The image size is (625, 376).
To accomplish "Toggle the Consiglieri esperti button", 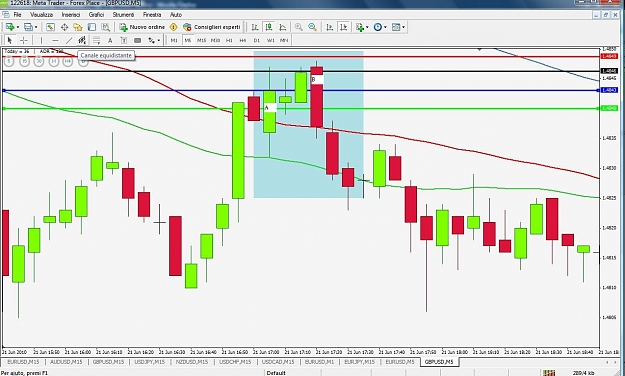I will [212, 27].
